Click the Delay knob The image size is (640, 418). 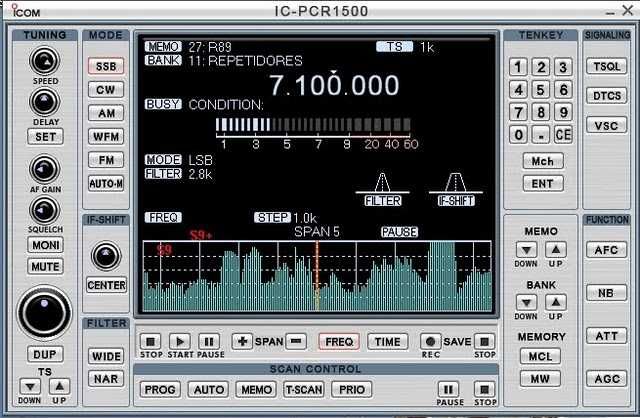tap(44, 102)
